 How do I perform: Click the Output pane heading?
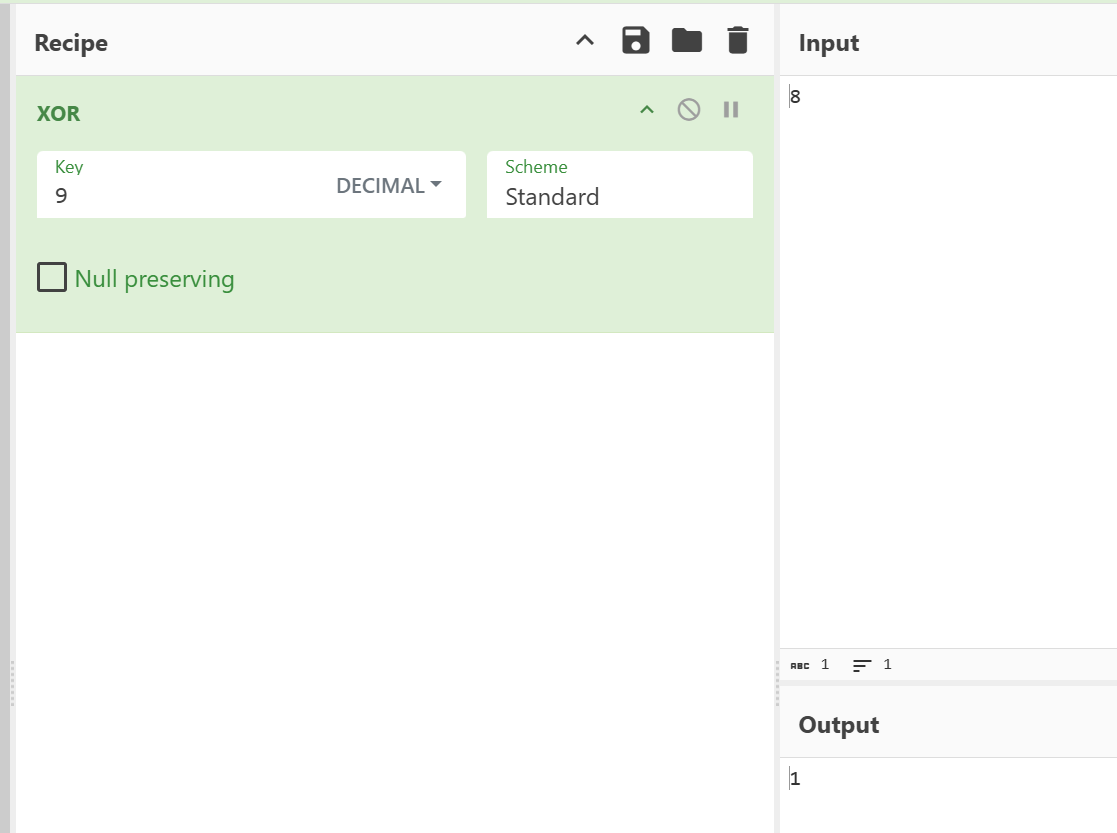(838, 725)
